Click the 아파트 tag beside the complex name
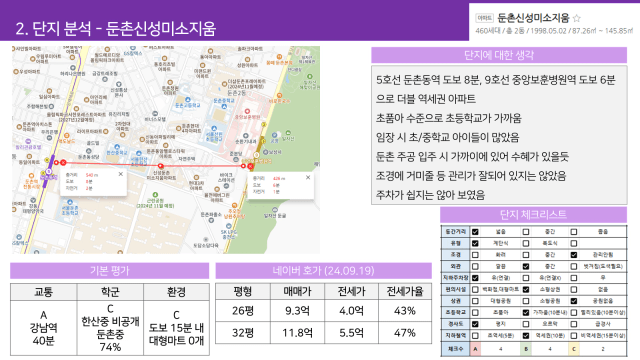The height and width of the screenshot is (360, 640). coord(484,18)
